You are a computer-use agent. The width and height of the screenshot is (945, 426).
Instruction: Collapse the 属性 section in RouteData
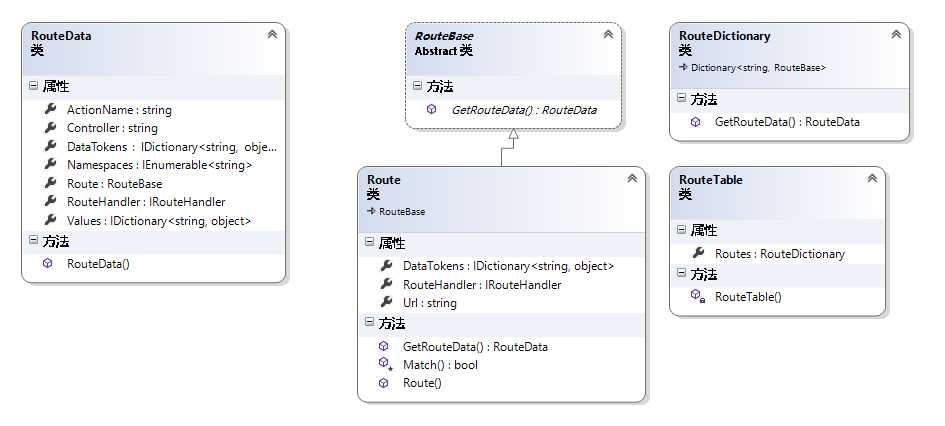34,87
